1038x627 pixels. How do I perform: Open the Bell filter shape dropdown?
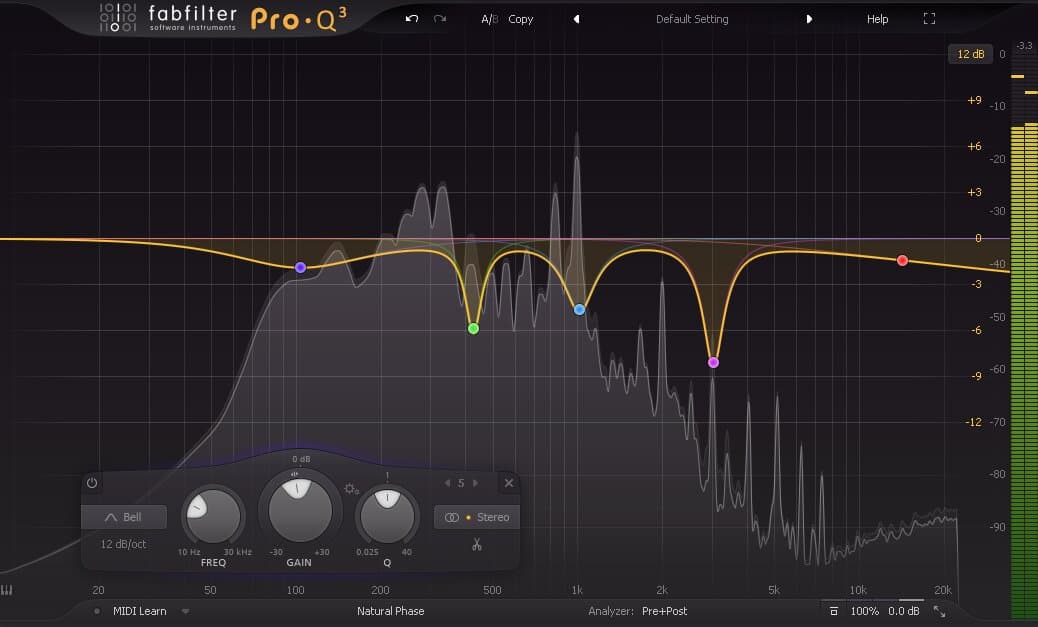pos(124,517)
